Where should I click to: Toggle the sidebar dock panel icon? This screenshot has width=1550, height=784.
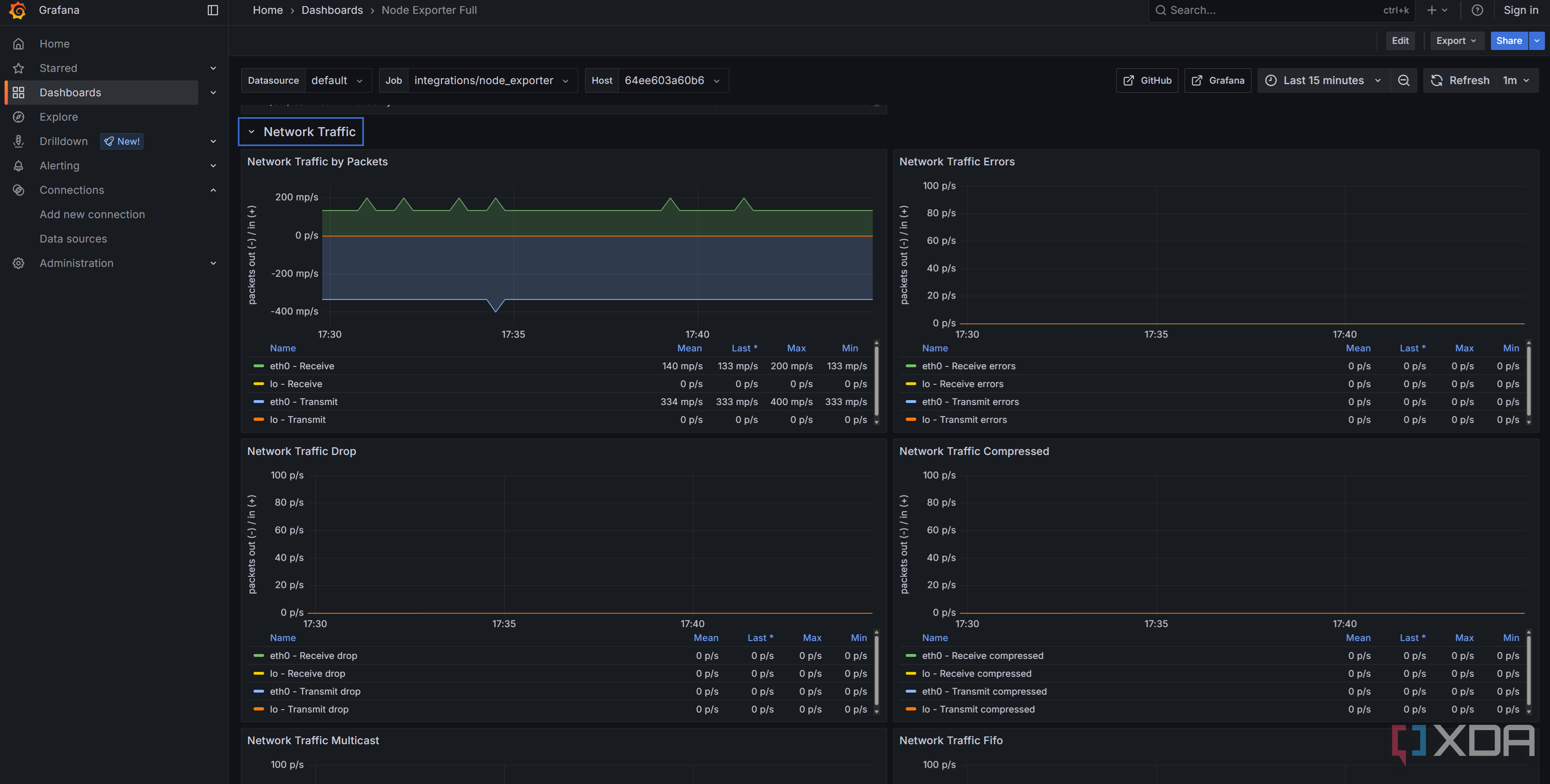pos(212,10)
